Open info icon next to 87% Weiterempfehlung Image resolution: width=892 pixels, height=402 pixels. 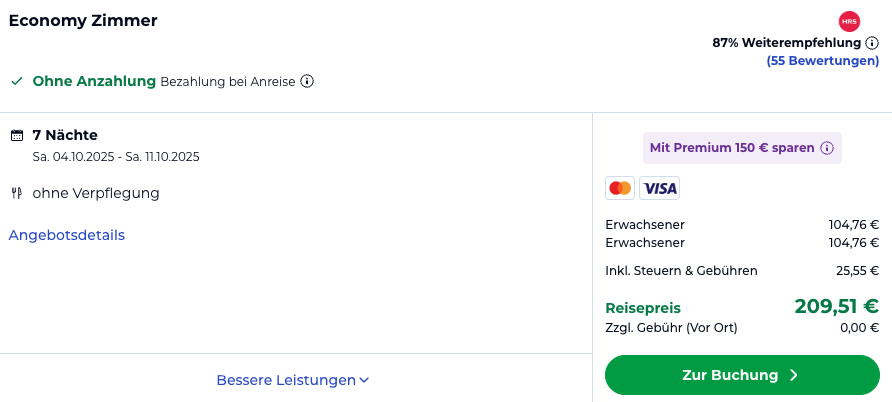(x=872, y=43)
